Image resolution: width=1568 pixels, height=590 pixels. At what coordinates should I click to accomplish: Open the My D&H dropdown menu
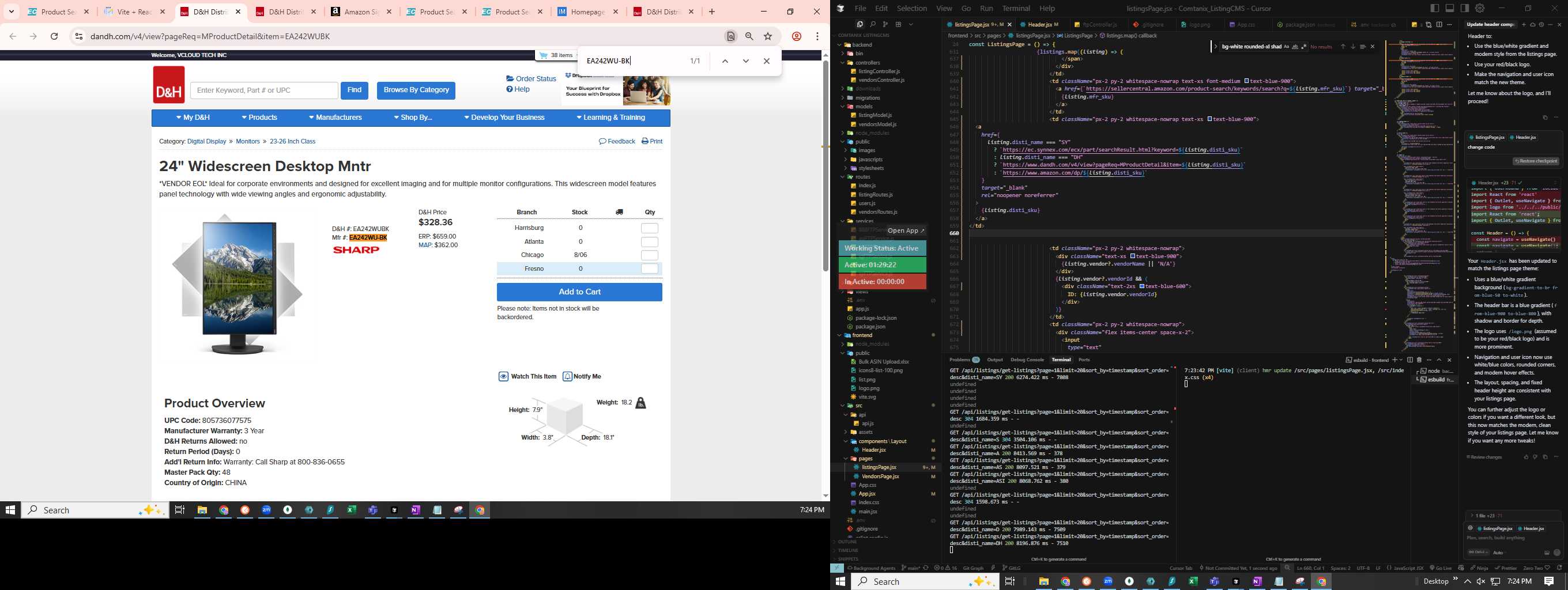pyautogui.click(x=193, y=118)
